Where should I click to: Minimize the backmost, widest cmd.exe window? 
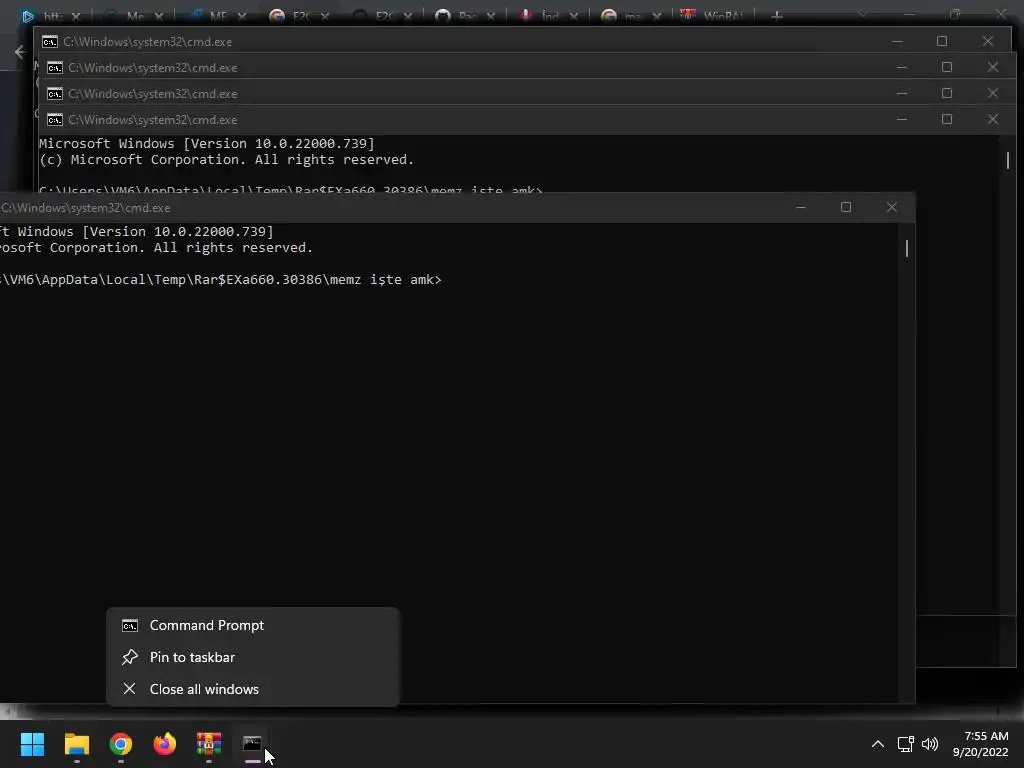pos(897,41)
